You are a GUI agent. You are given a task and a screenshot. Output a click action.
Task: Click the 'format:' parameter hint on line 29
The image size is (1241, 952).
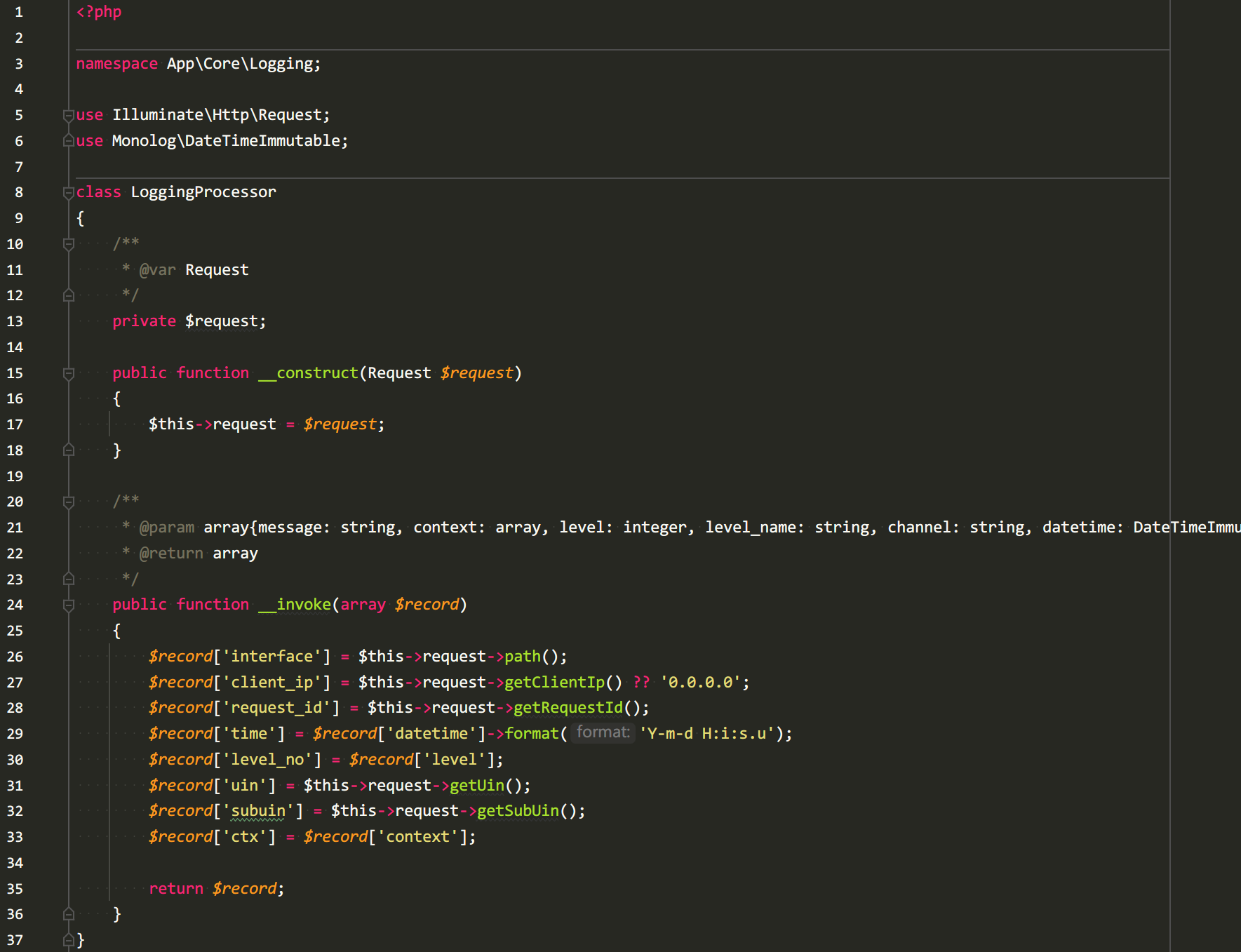click(603, 733)
